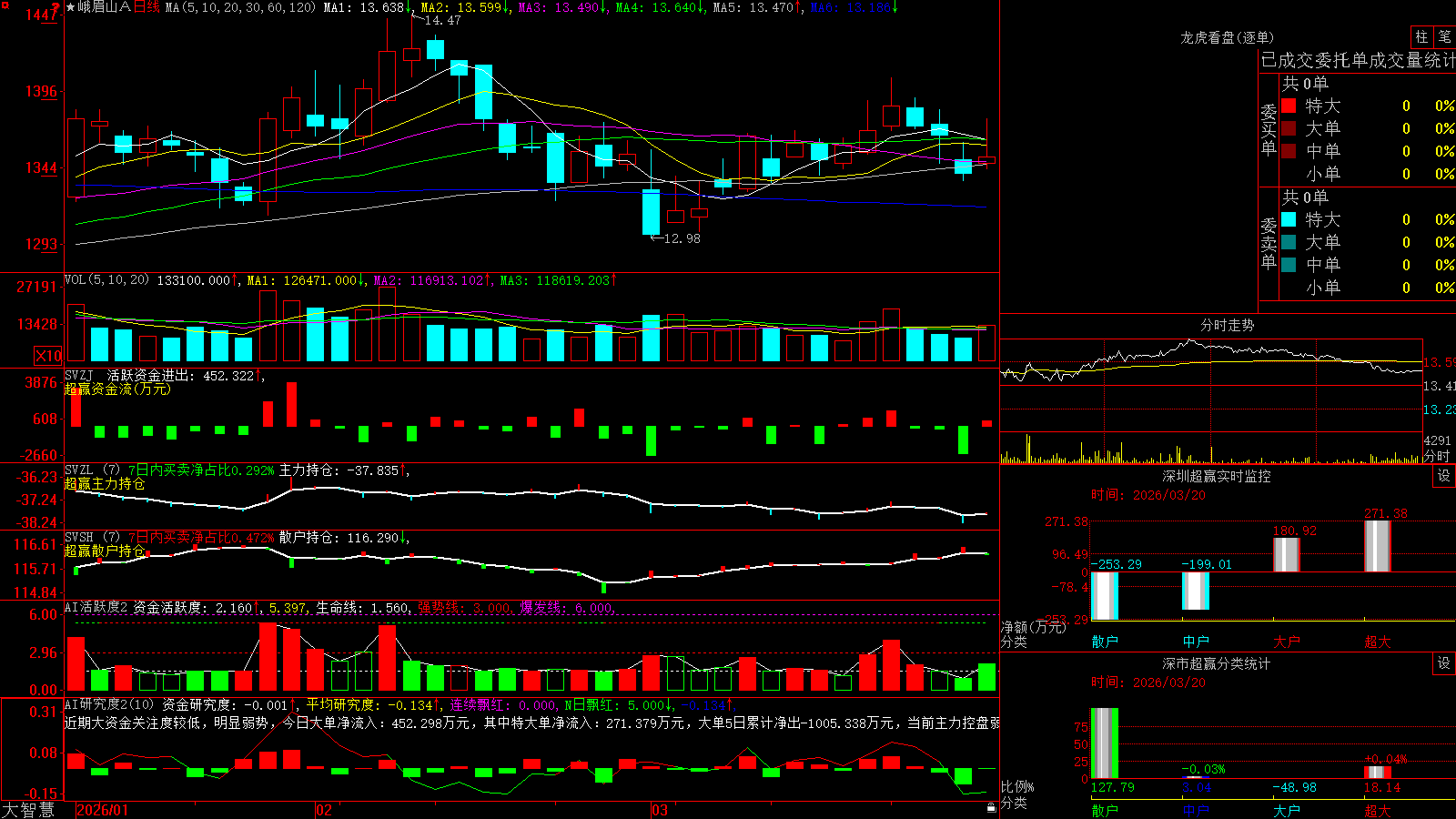1456x819 pixels.
Task: Click the 龙虎看盘(逐单) panel title
Action: [1227, 37]
